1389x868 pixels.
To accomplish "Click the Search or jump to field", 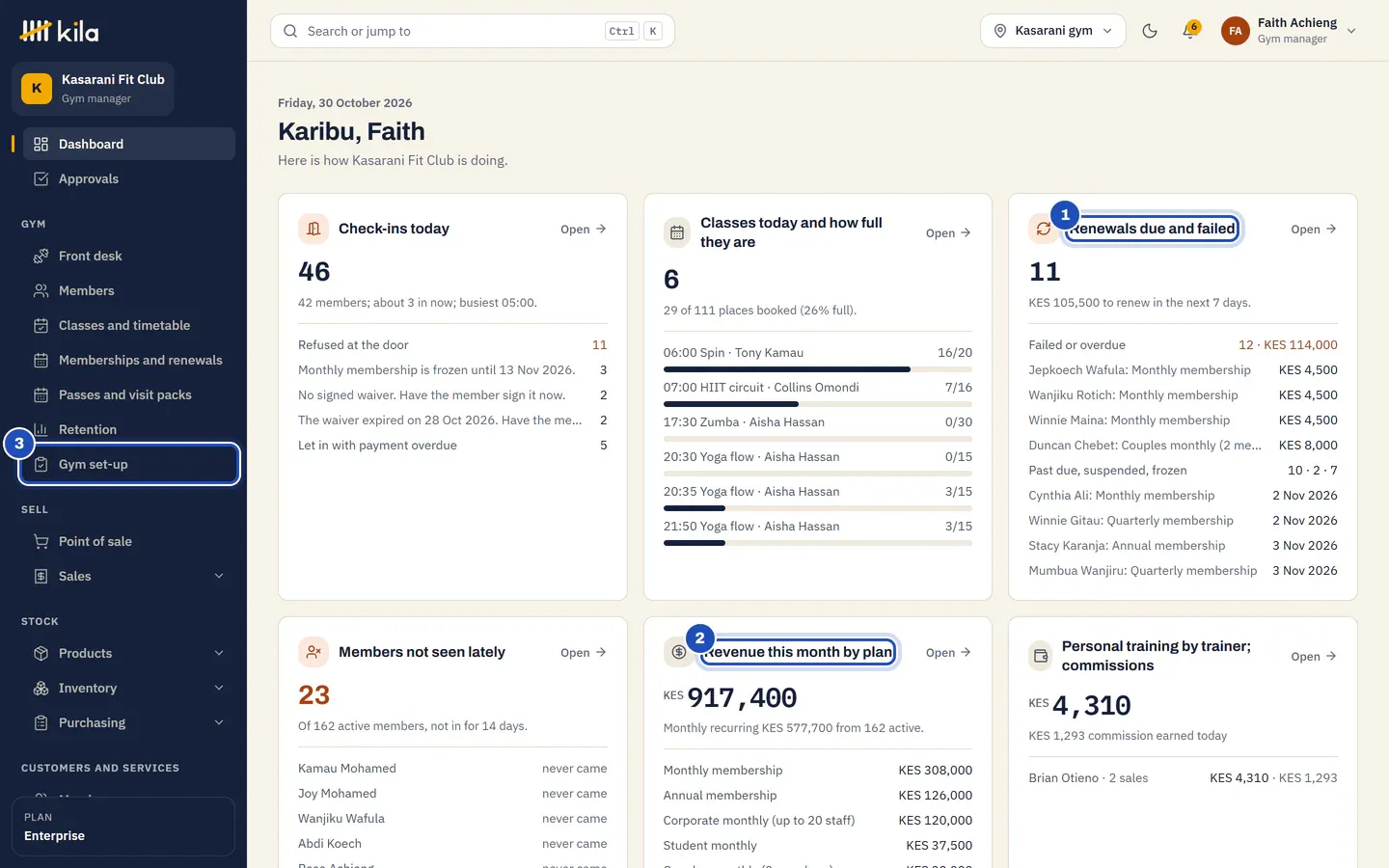I will (473, 31).
